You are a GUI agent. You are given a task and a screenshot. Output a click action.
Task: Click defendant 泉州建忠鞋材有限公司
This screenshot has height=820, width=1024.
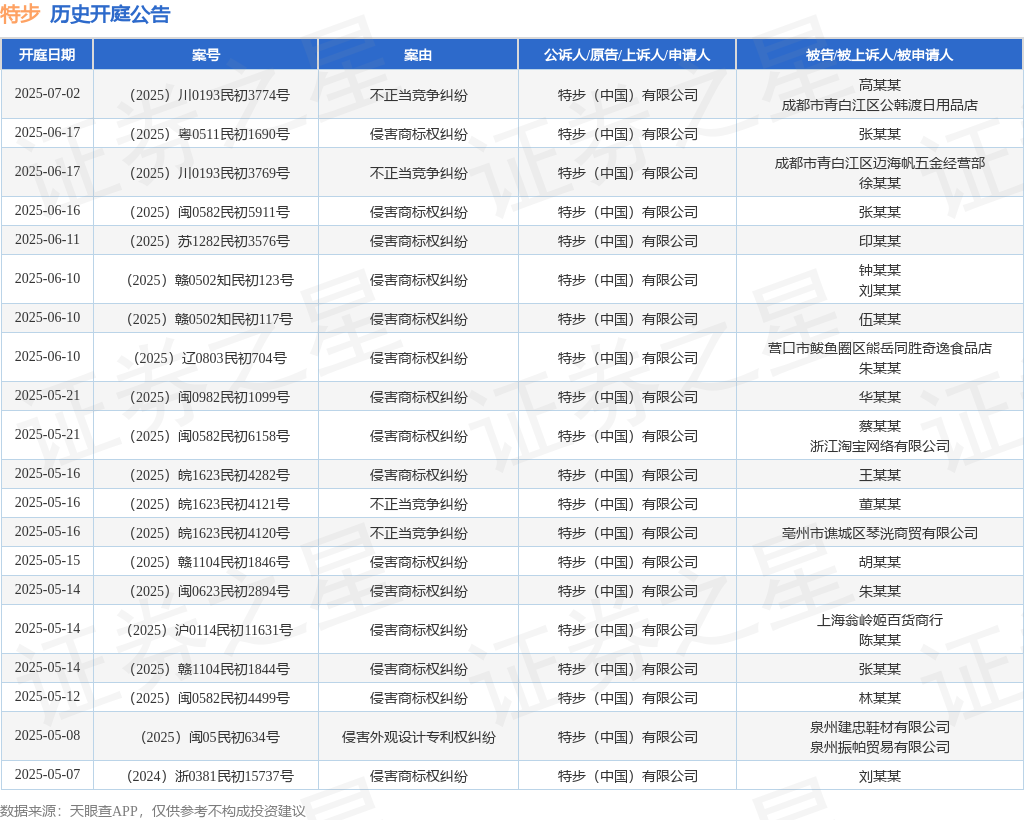880,727
